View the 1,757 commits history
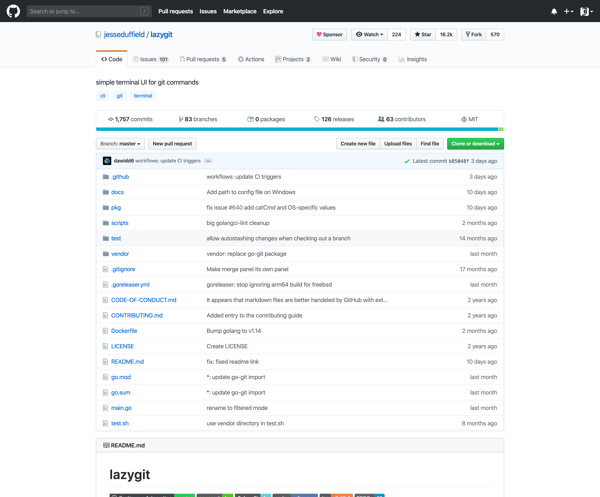This screenshot has width=600, height=497. click(130, 119)
